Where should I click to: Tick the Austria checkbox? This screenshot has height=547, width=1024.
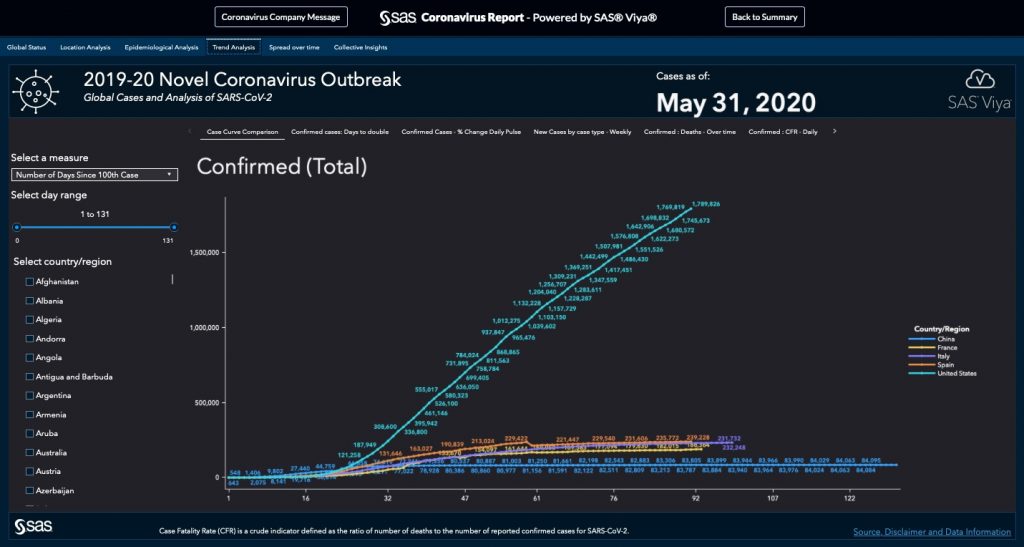coord(29,471)
